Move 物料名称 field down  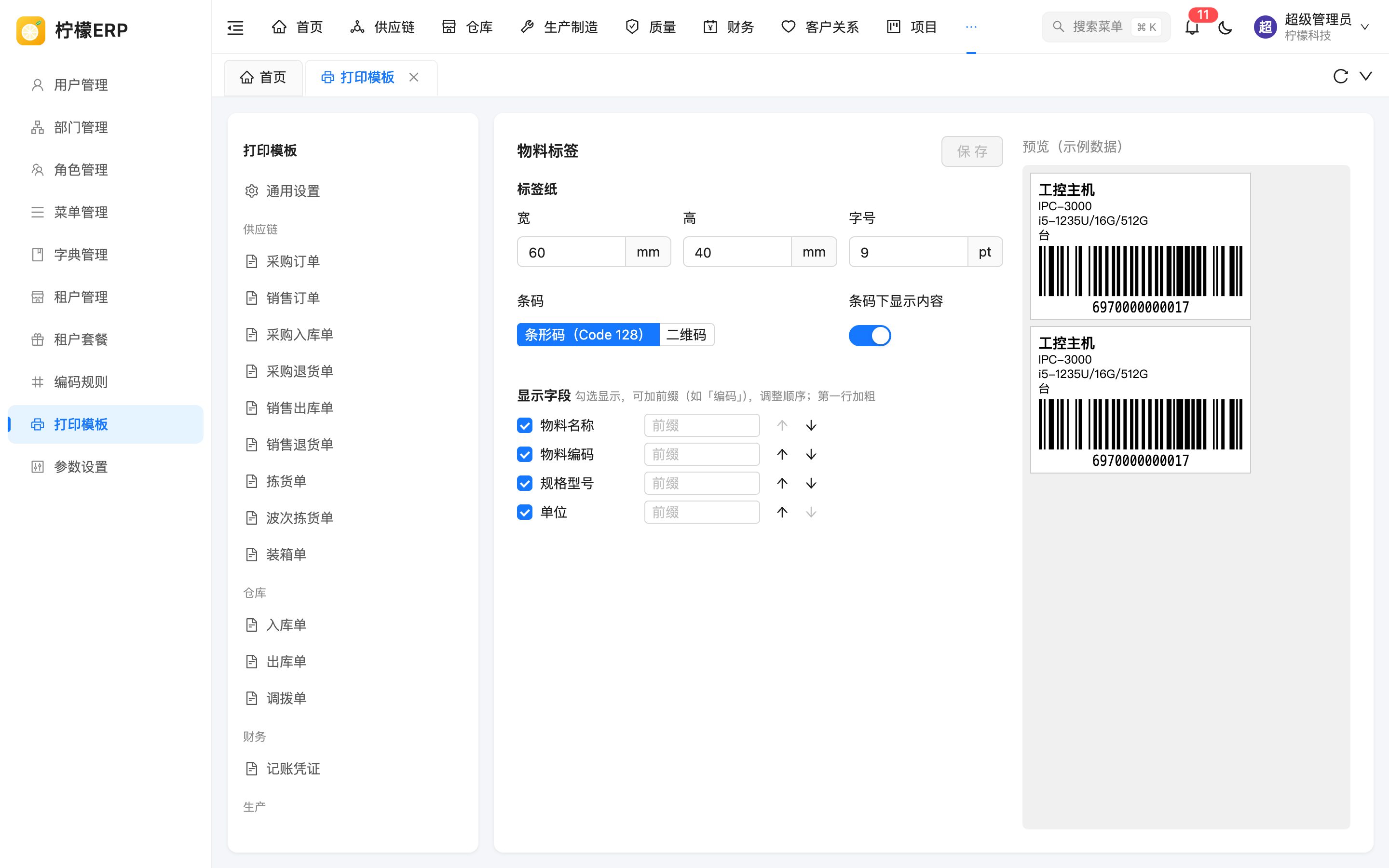810,425
